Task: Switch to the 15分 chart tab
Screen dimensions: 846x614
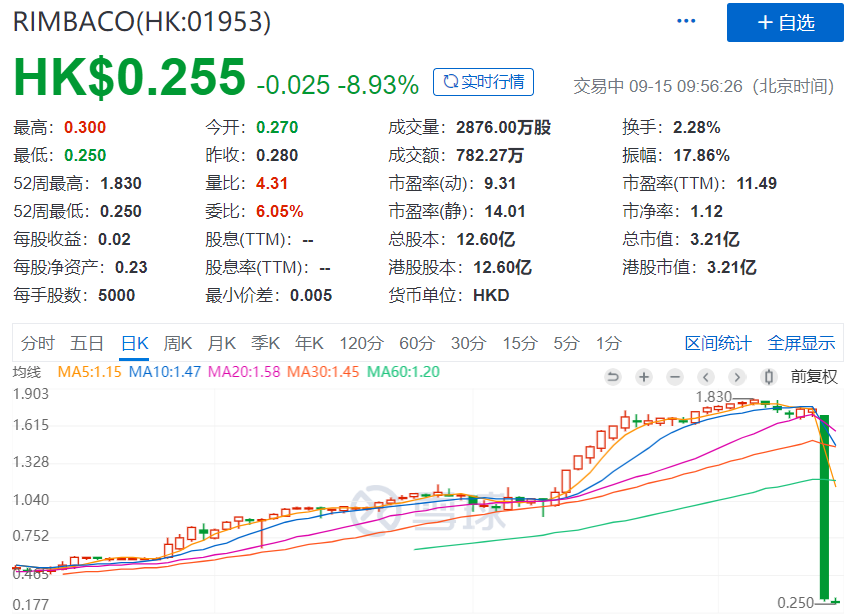Action: 520,343
